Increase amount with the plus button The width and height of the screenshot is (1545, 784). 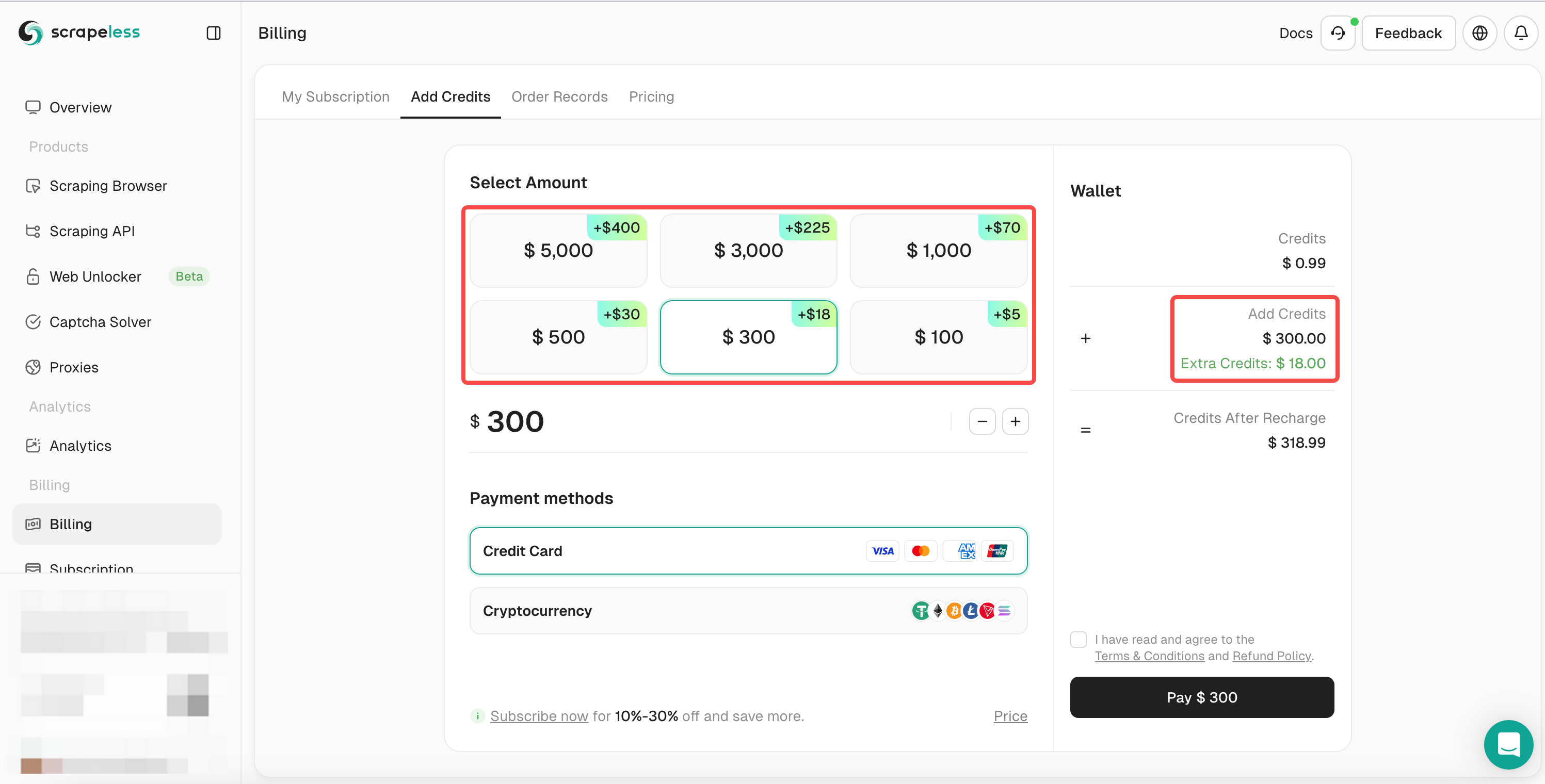click(1015, 421)
